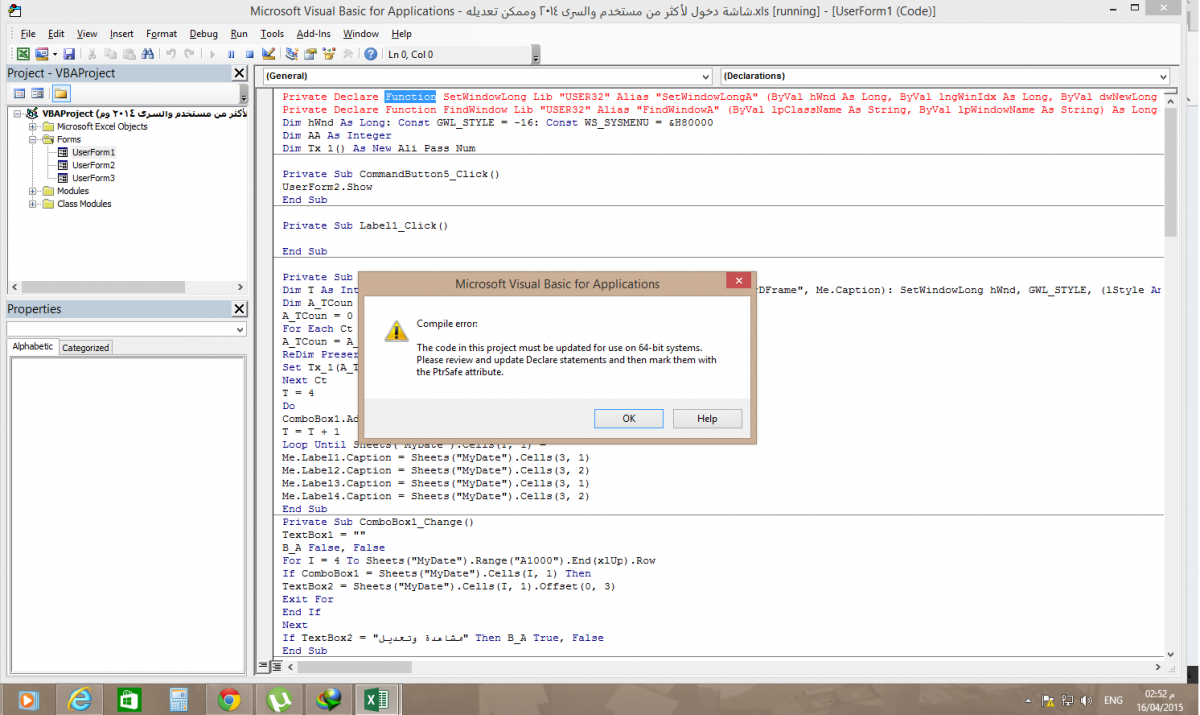Screen dimensions: 1200x715
Task: Open Object Browser toolbar icon
Action: 329,54
